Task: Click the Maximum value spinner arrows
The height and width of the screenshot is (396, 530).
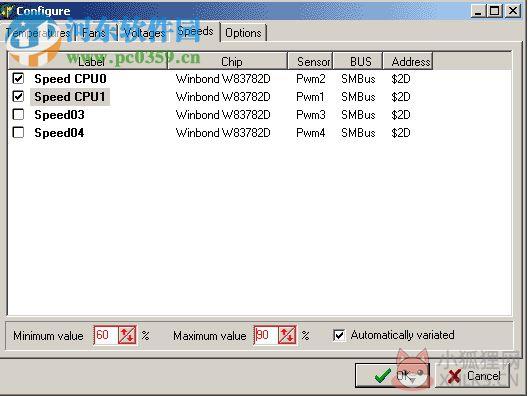Action: pos(287,335)
